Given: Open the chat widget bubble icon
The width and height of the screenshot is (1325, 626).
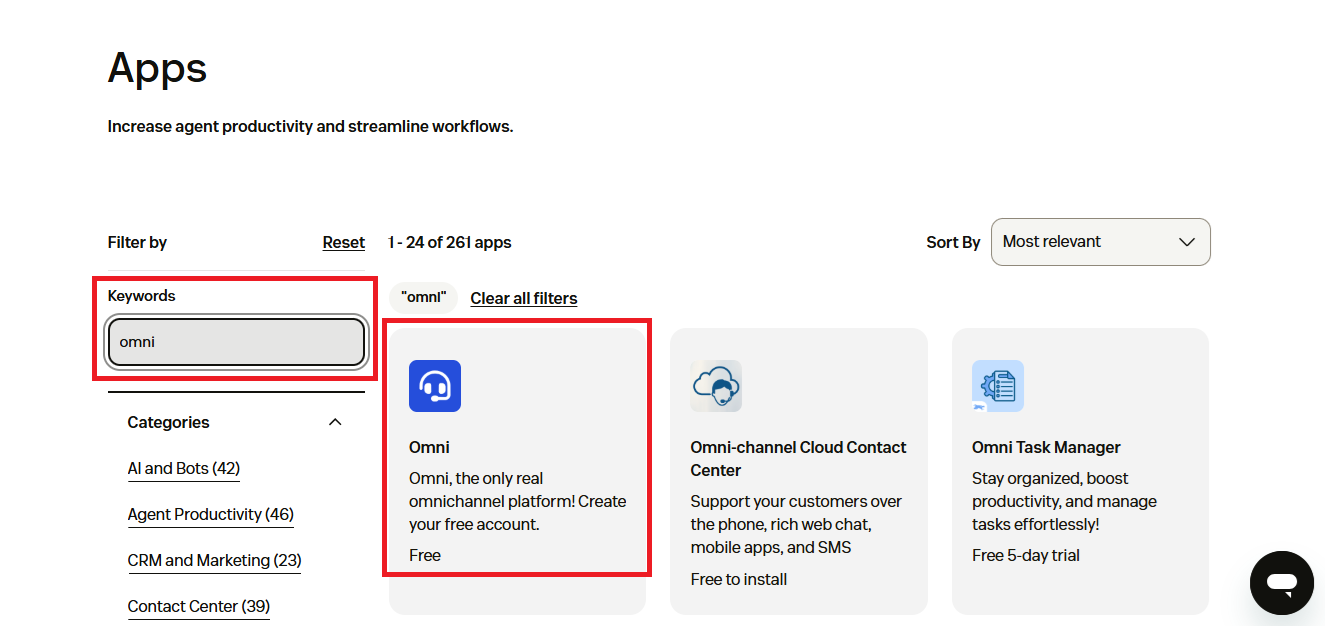Looking at the screenshot, I should click(1281, 583).
